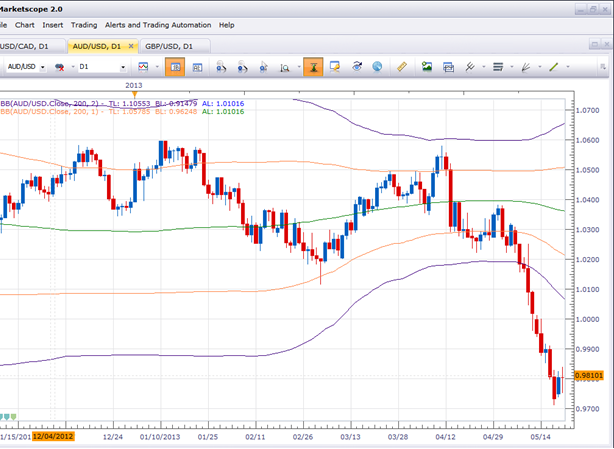Toggle the highlighted orange button left of the eye icon

tap(312, 67)
